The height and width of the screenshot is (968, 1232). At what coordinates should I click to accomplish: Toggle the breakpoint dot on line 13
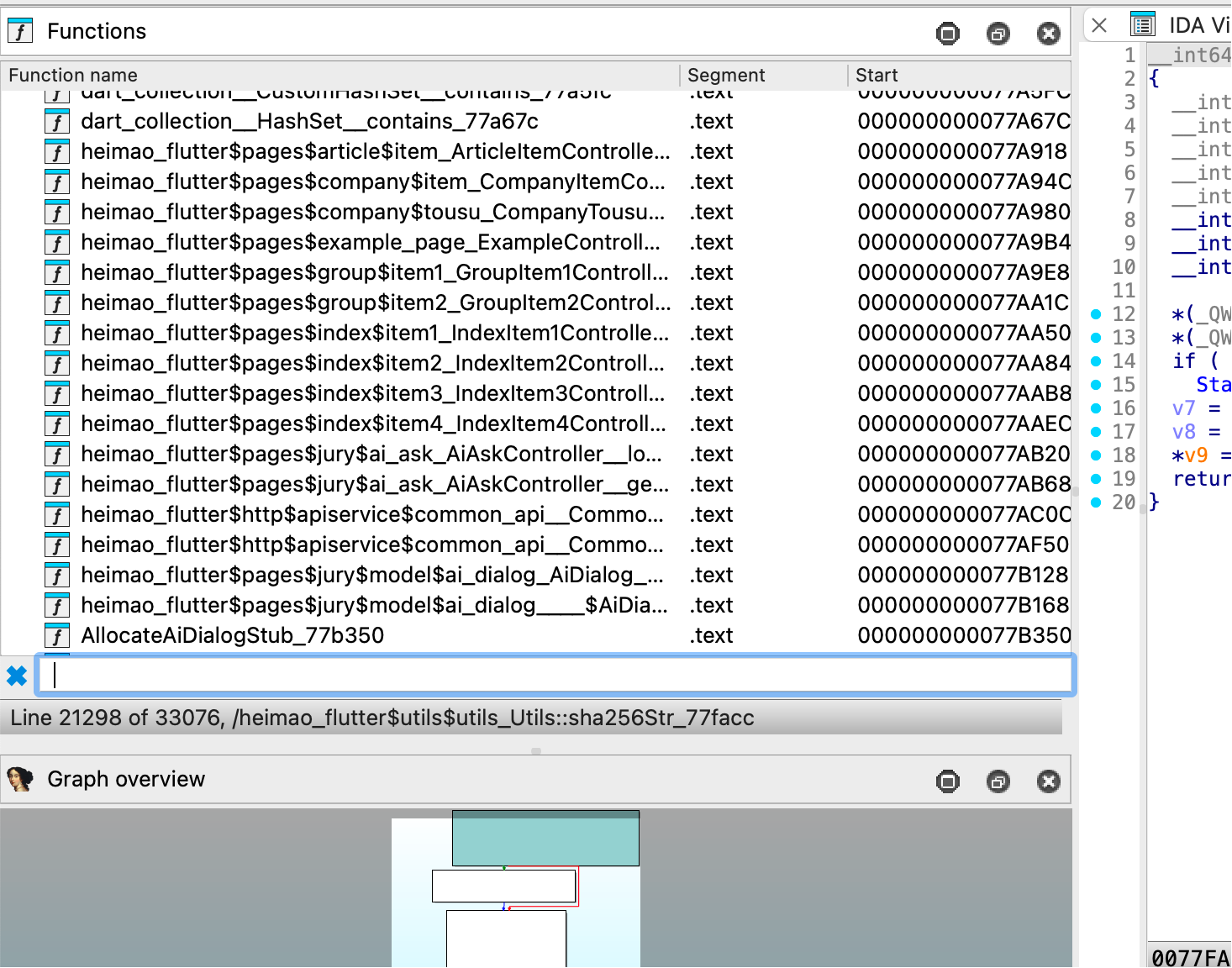pos(1096,338)
